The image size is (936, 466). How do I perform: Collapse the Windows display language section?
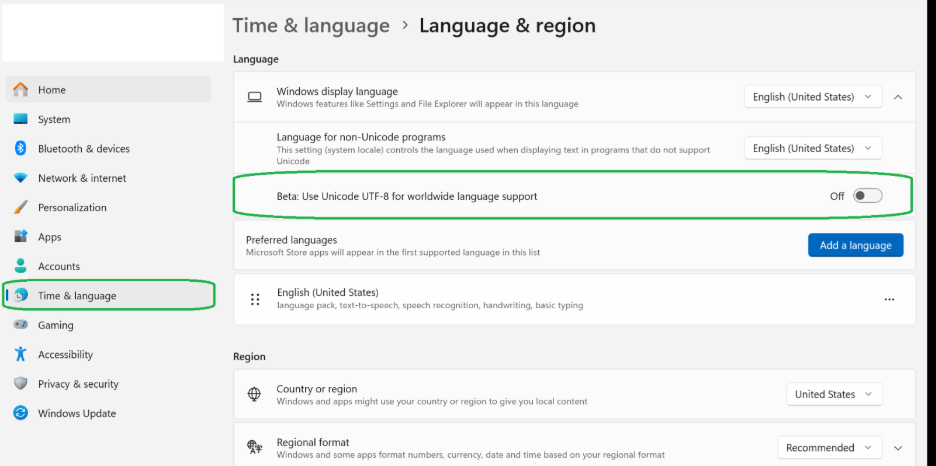(898, 97)
